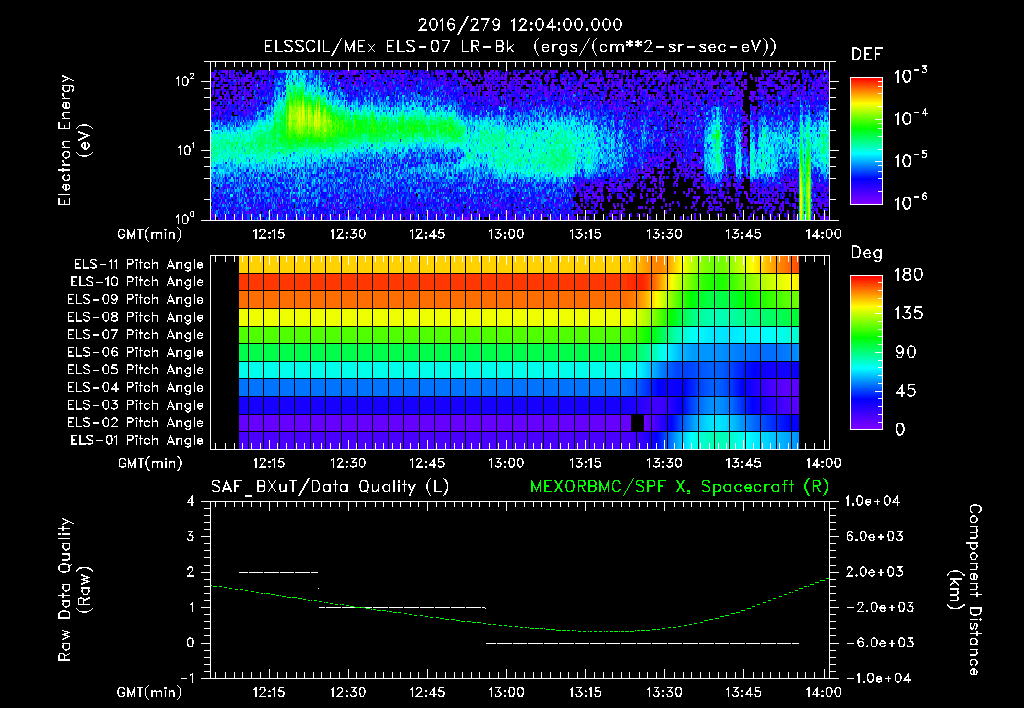Select the ELS-03 Pitch Angle row label

point(136,405)
